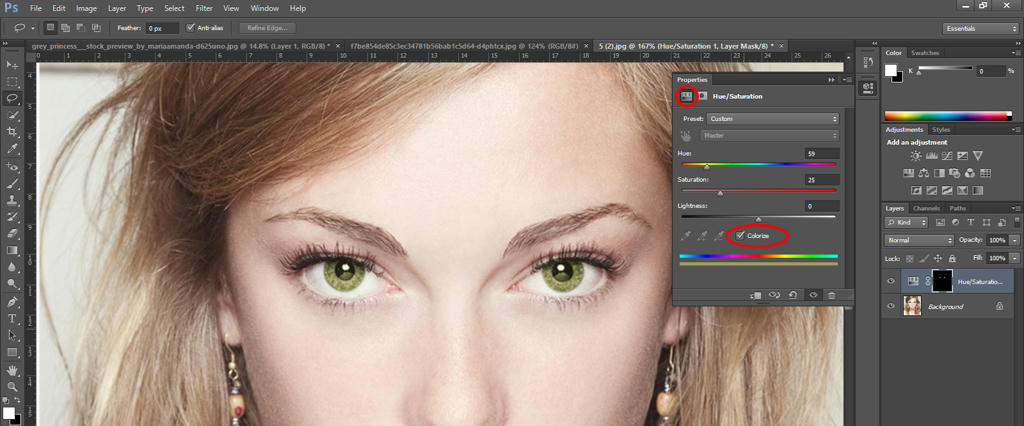
Task: Click the Refine Edge button
Action: coord(267,28)
